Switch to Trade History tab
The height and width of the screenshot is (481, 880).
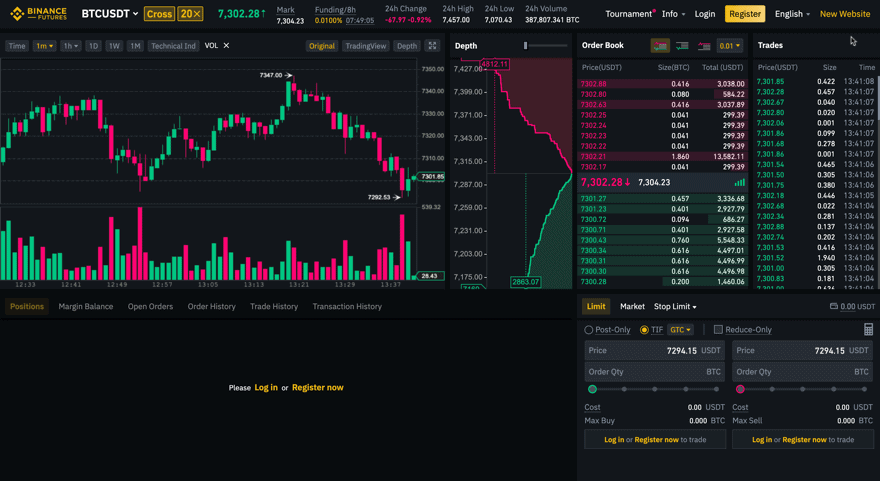pyautogui.click(x=274, y=306)
